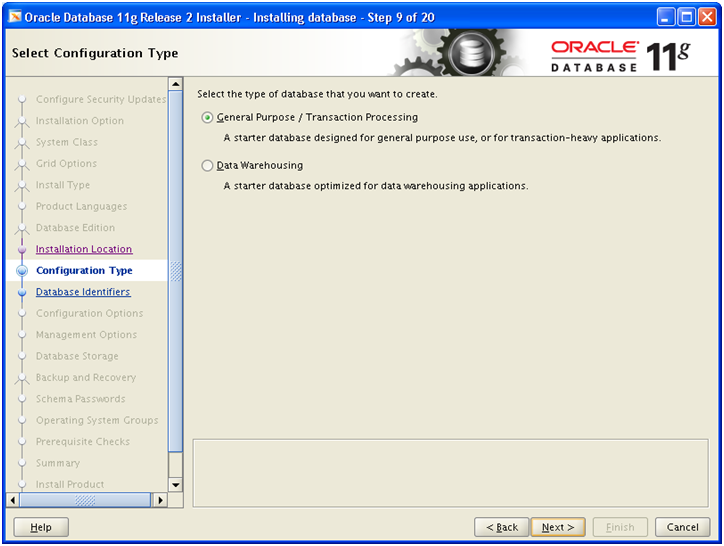Click the Database Storage step label

pyautogui.click(x=77, y=356)
